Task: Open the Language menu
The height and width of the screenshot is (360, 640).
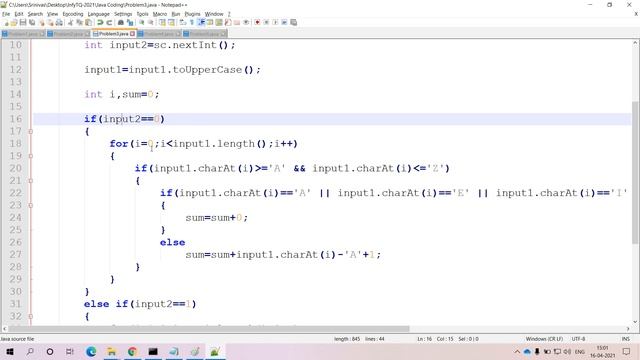Action: (x=98, y=14)
